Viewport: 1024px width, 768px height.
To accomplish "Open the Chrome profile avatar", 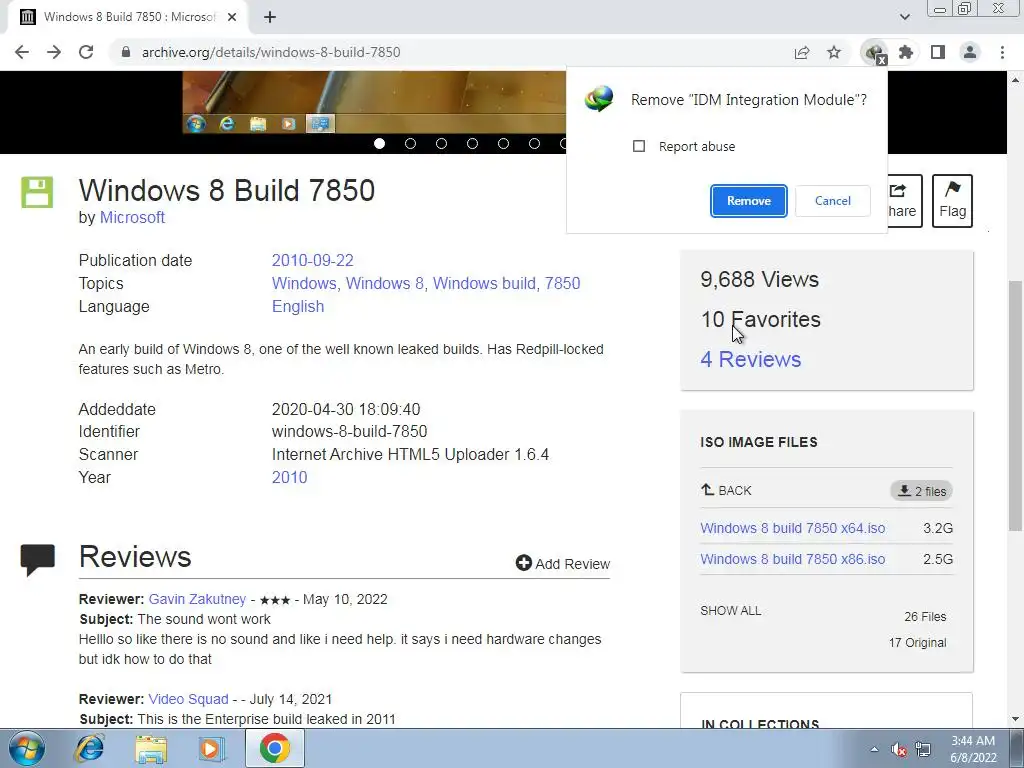I will pos(970,52).
